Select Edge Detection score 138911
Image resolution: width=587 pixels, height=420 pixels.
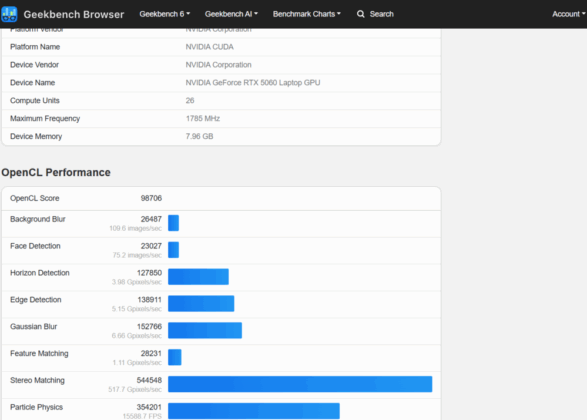(149, 300)
